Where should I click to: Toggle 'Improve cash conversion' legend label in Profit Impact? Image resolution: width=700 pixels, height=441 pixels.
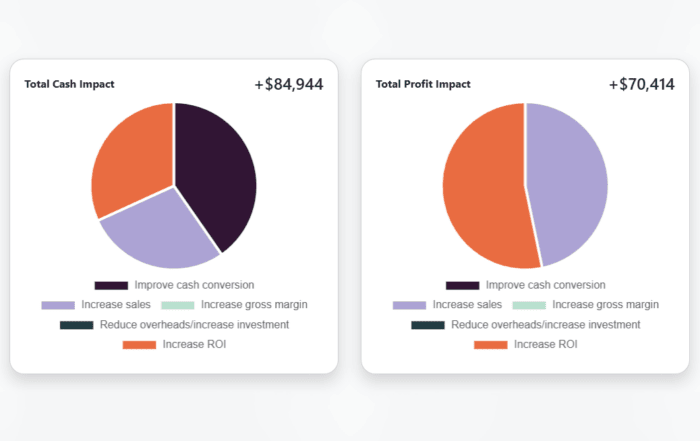click(x=545, y=285)
